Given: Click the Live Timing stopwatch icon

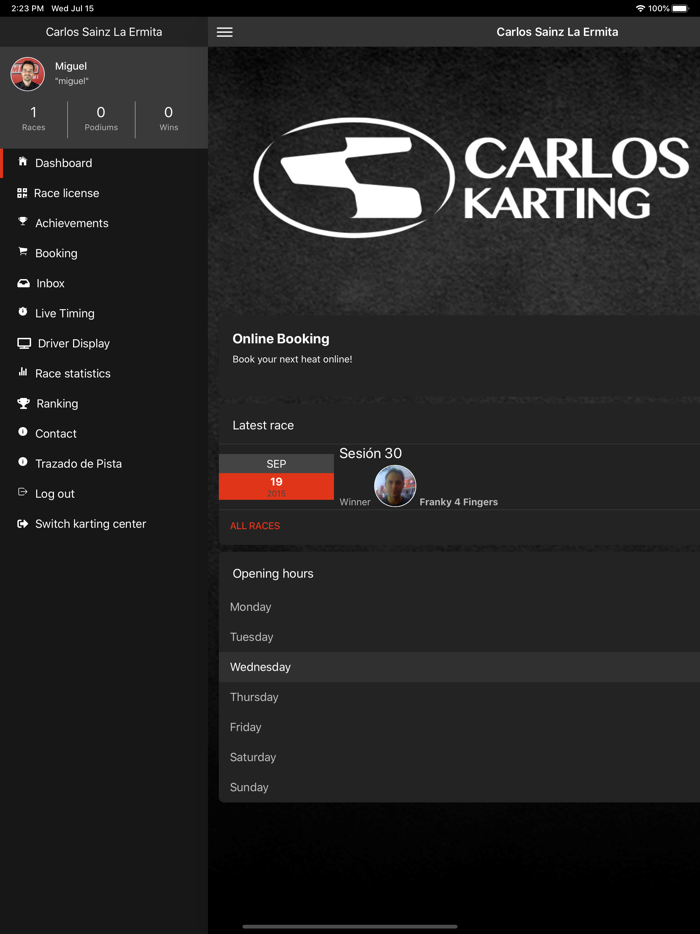Looking at the screenshot, I should 23,312.
